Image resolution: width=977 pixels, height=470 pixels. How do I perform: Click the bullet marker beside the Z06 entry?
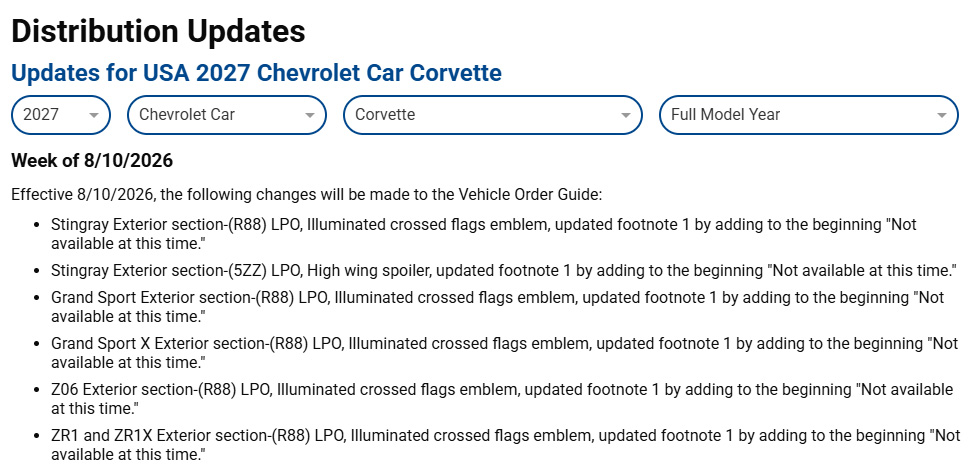pyautogui.click(x=37, y=391)
